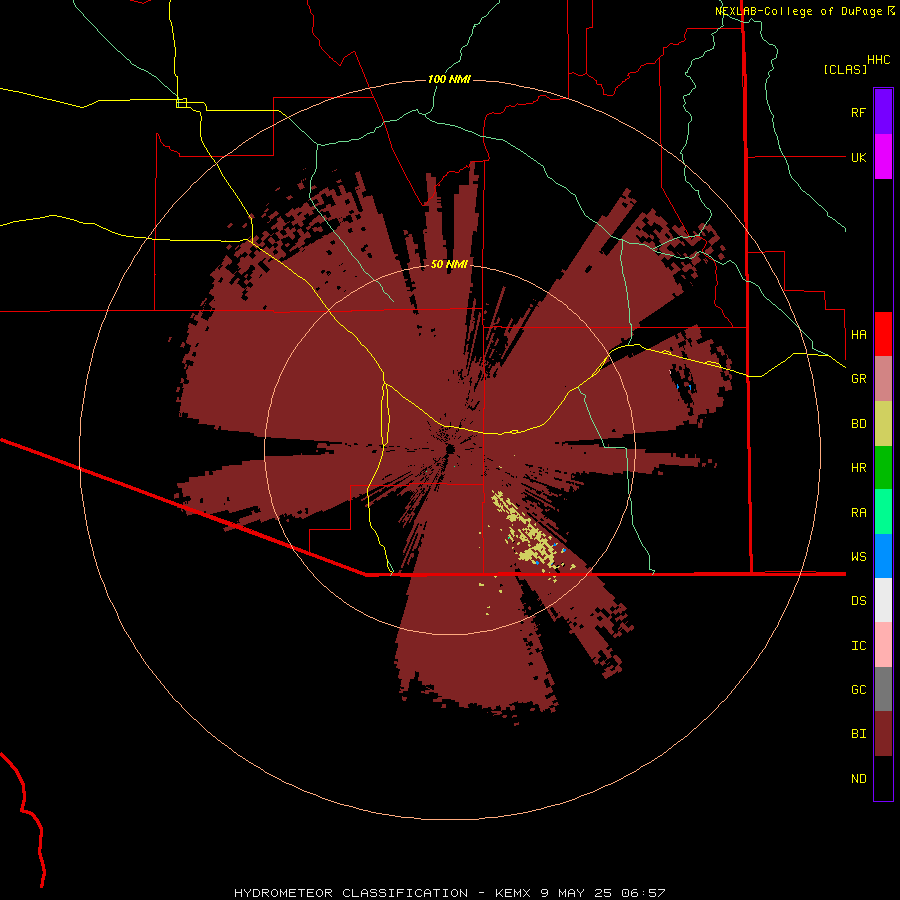Click the 100 NMI range ring label
900x900 pixels.
[449, 79]
